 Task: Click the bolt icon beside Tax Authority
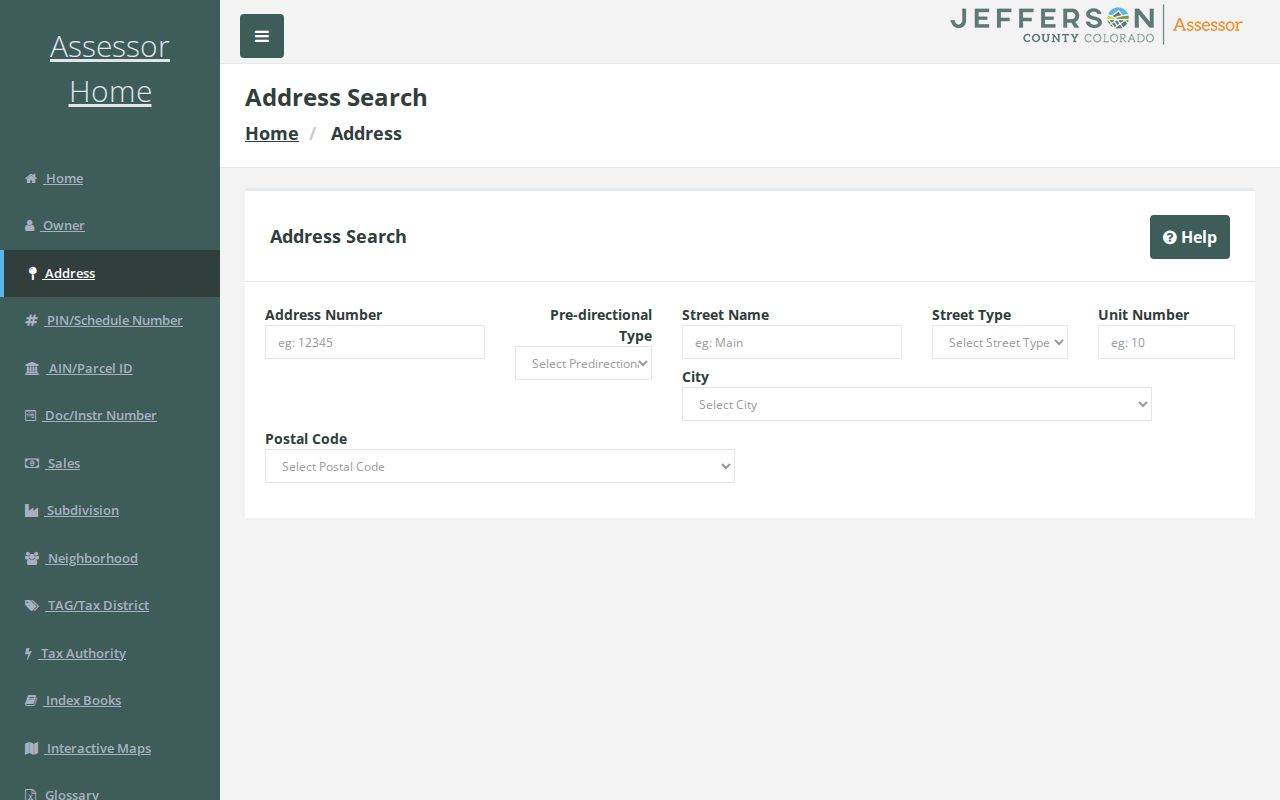(x=29, y=653)
